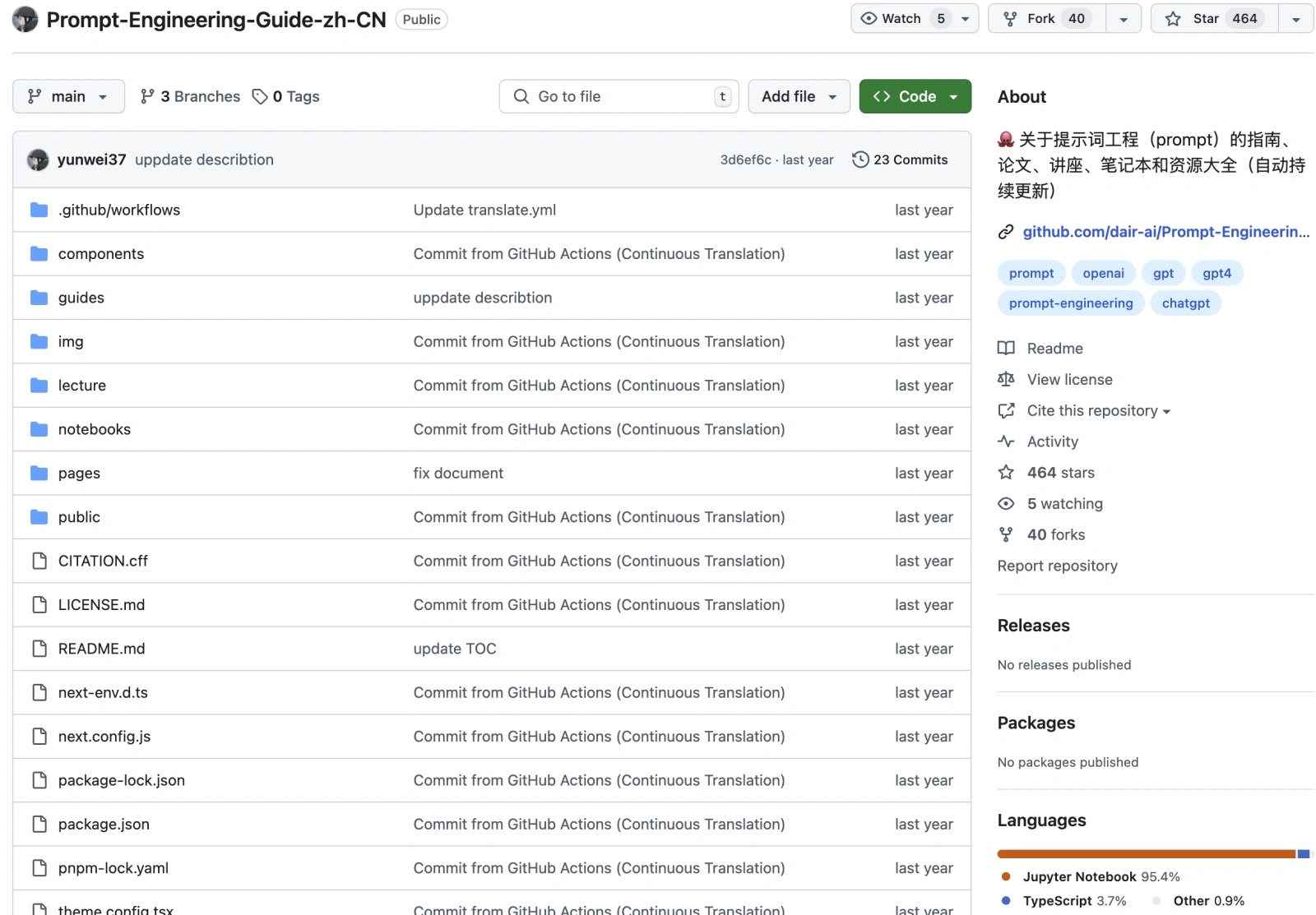Click the Readme book icon
Screen dimensions: 1316x915
[1006, 349]
